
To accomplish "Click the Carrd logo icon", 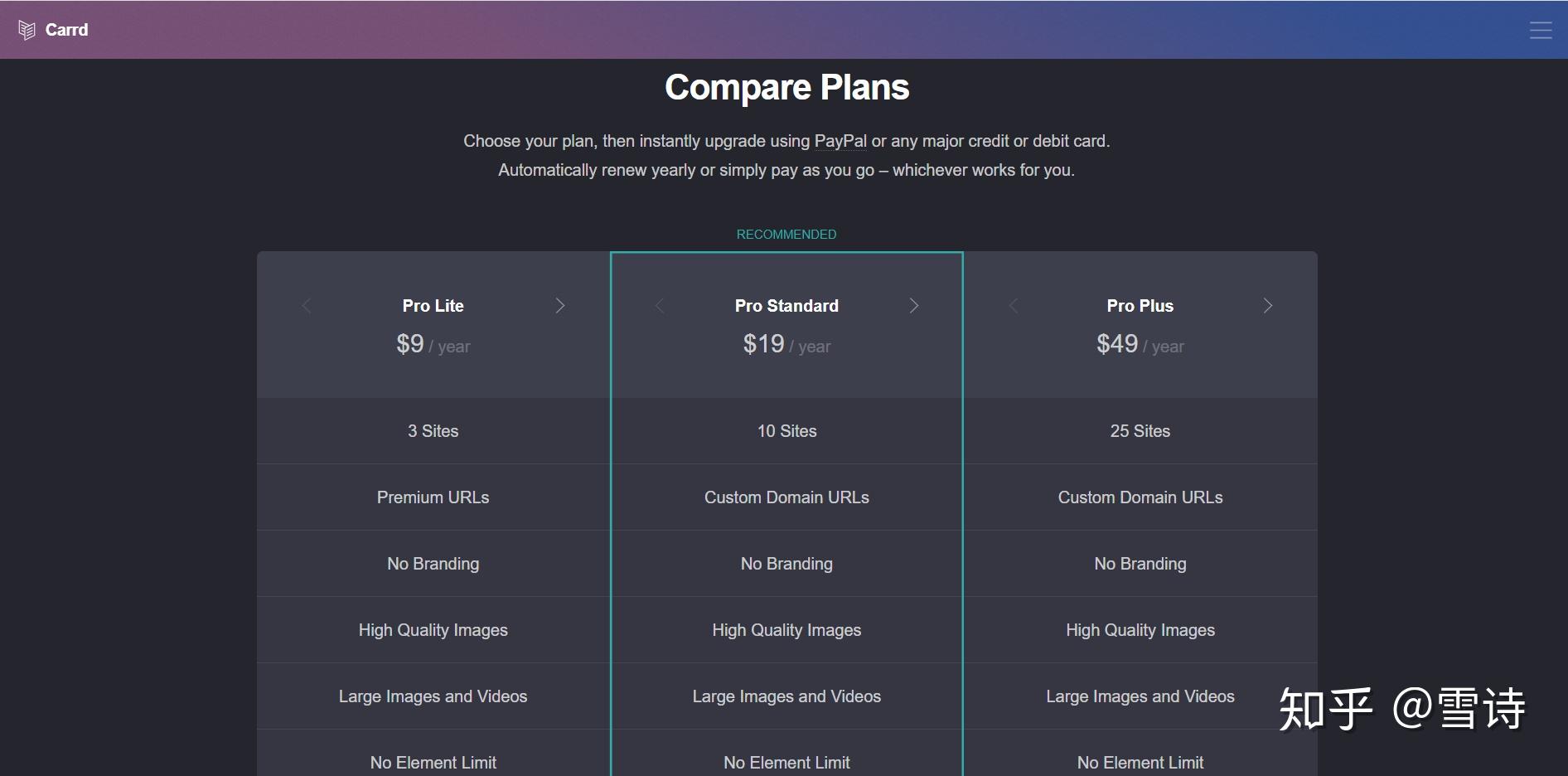I will tap(27, 31).
